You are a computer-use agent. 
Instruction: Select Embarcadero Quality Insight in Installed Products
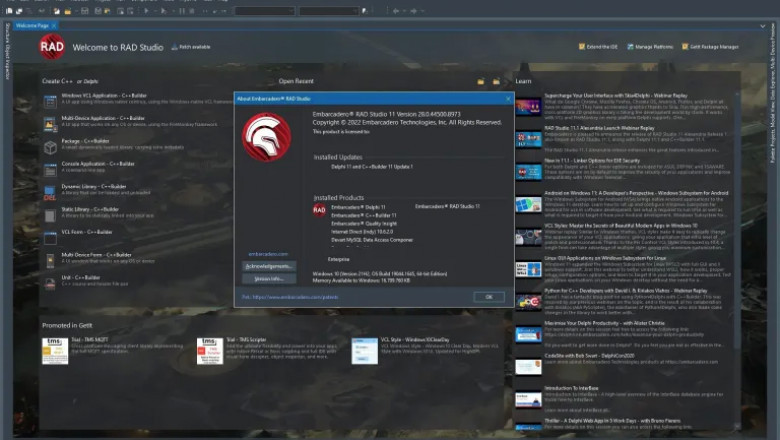[364, 224]
